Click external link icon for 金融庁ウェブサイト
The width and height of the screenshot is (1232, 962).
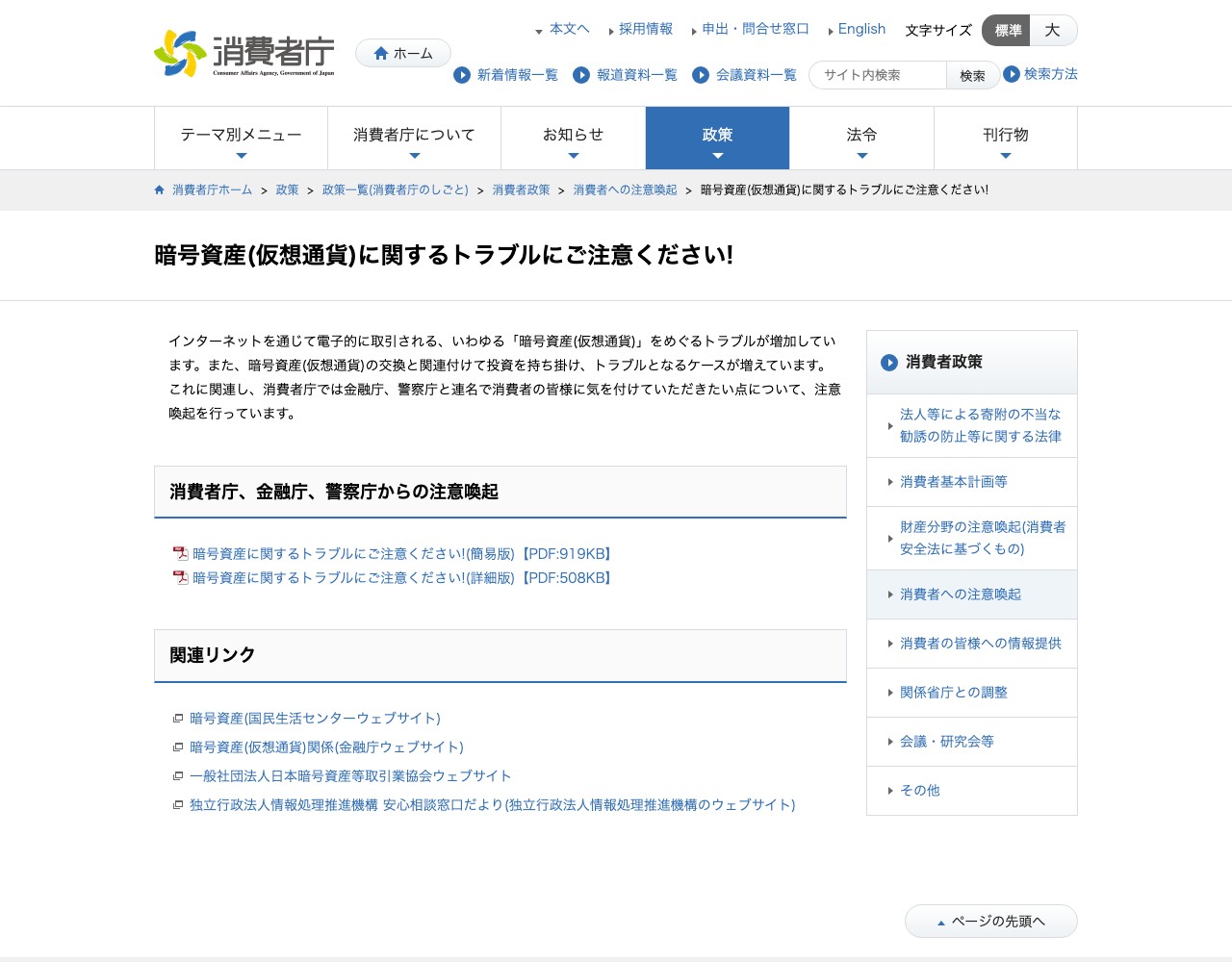pos(178,747)
